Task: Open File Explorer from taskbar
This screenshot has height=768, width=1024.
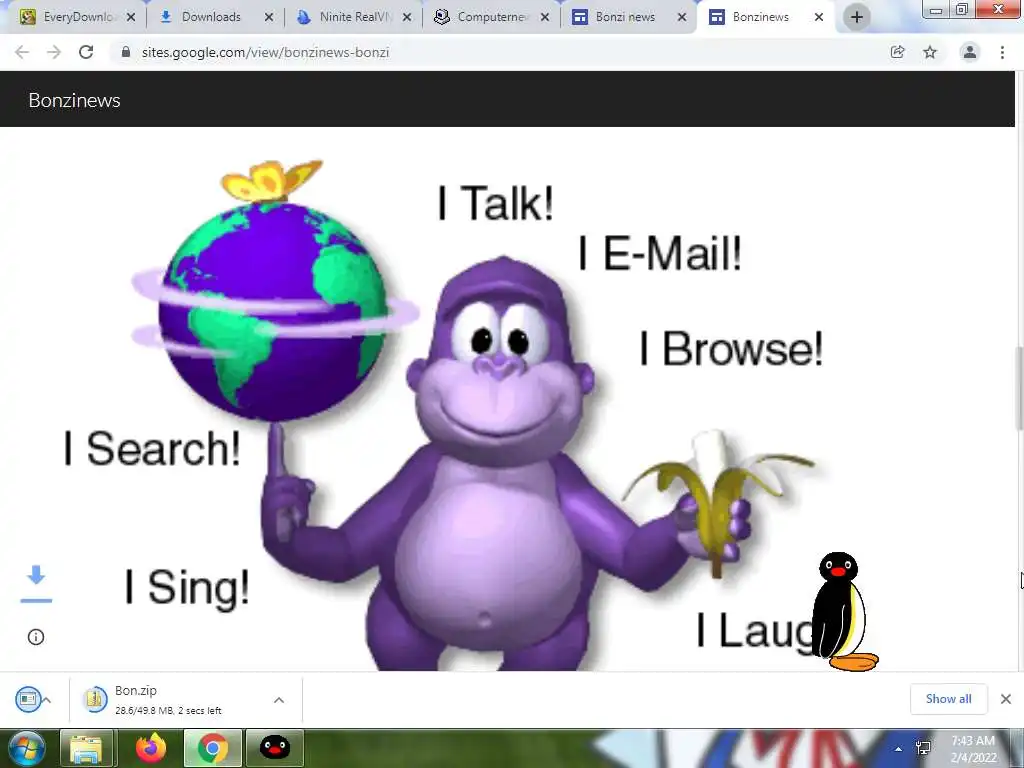Action: pos(86,748)
